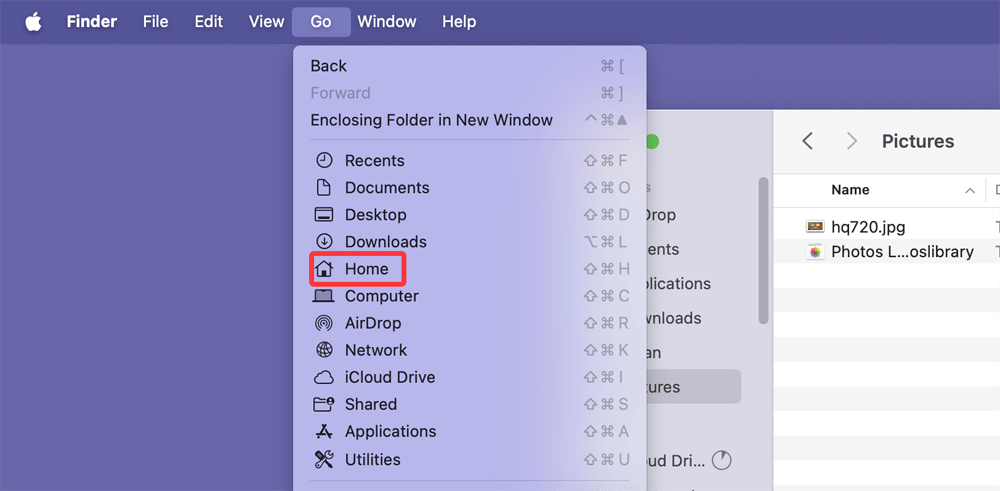Open the Apple menu
The image size is (1000, 491).
point(33,22)
